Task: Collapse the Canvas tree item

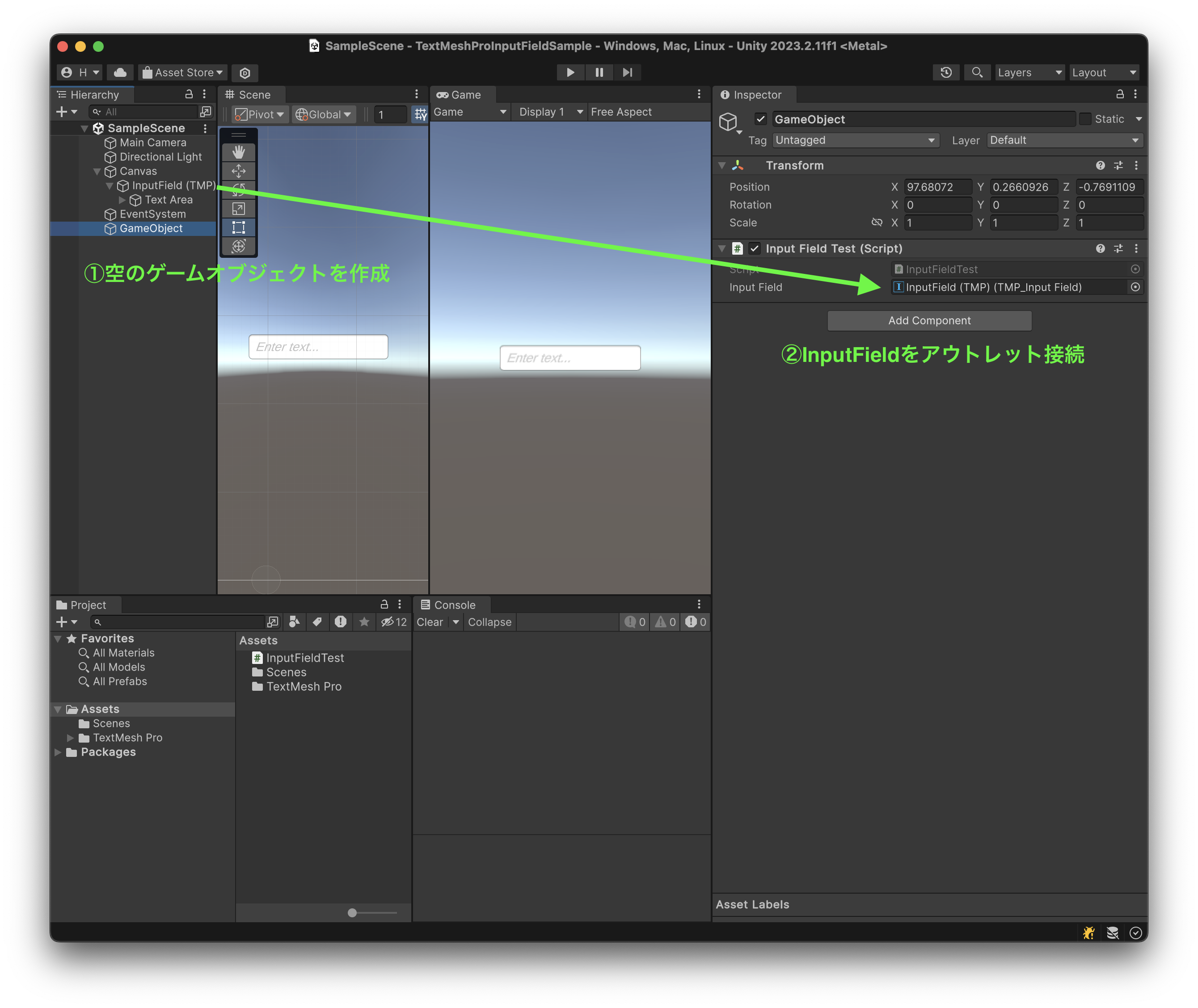Action: click(97, 172)
